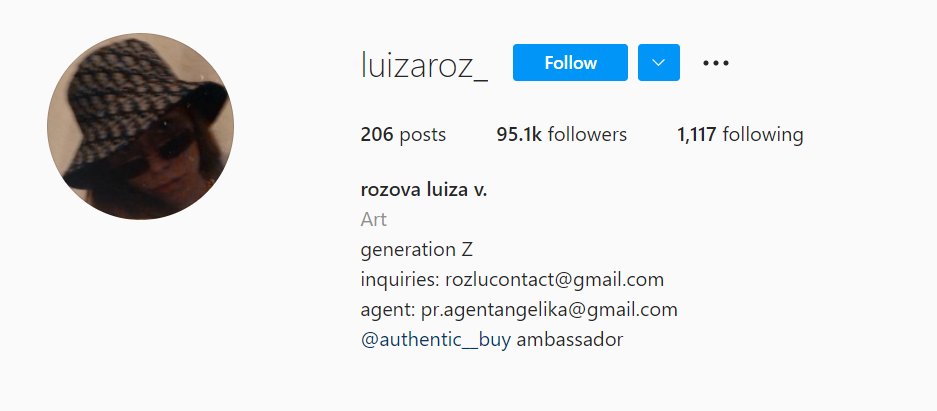Click the word "following" beside 1,117
Screen dimensions: 937x411
click(763, 135)
